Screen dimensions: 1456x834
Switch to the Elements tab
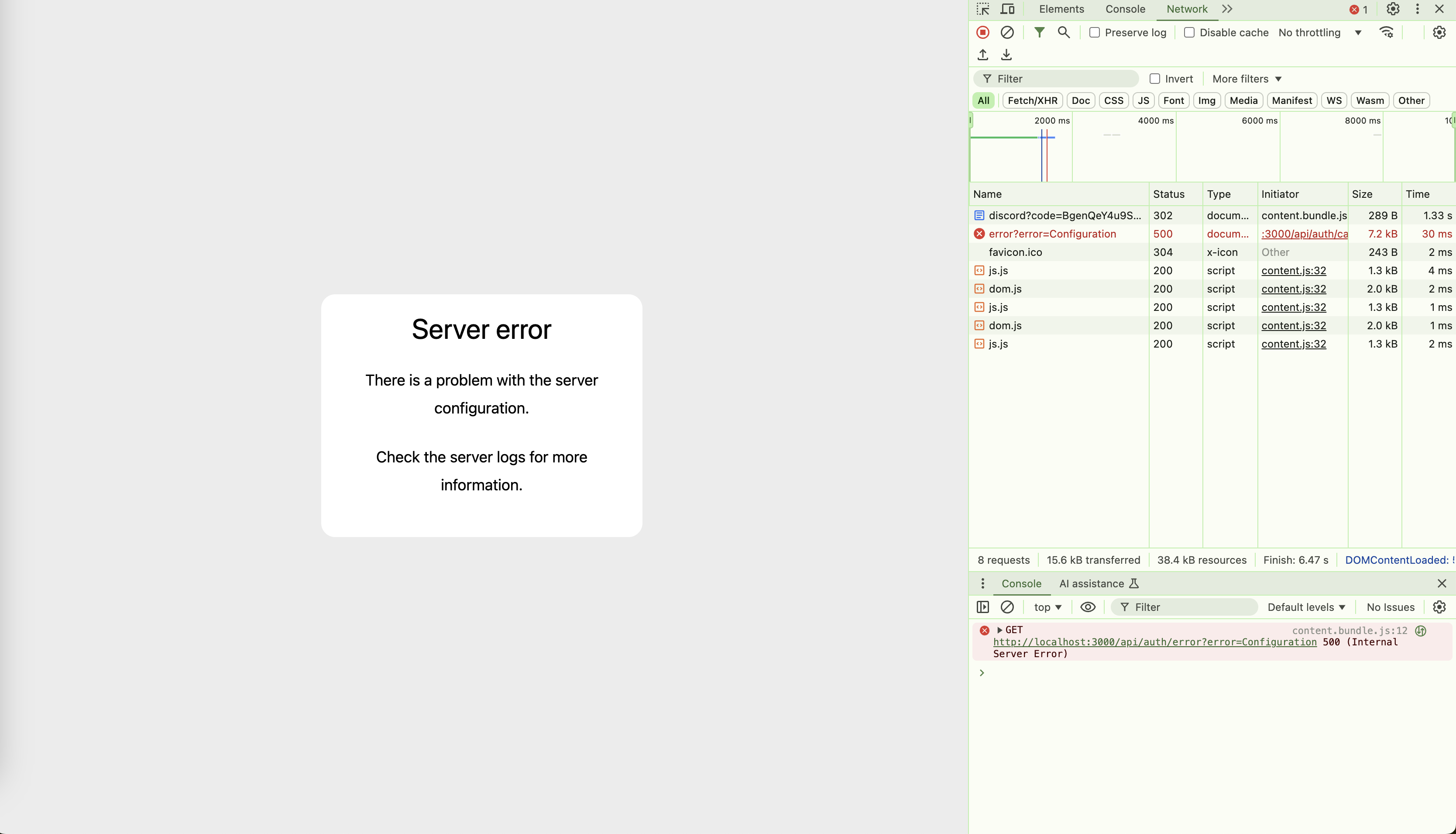(x=1061, y=9)
